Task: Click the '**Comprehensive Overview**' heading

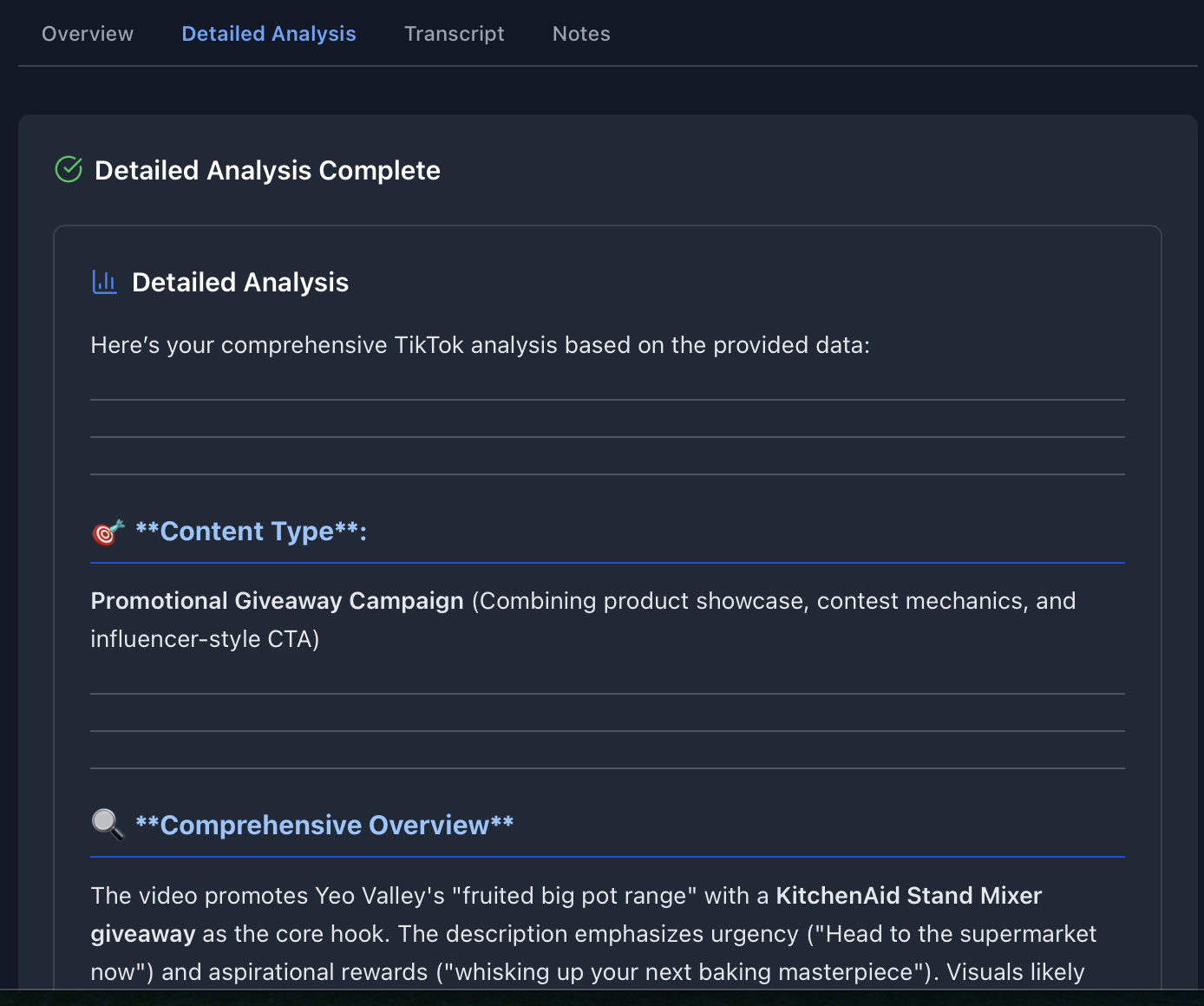Action: [x=324, y=825]
